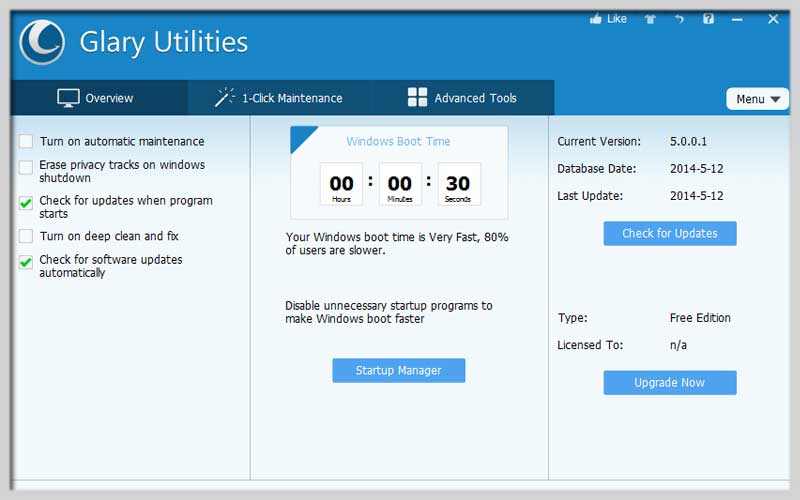Click the undo/restore arrow icon
The height and width of the screenshot is (500, 800).
[679, 19]
